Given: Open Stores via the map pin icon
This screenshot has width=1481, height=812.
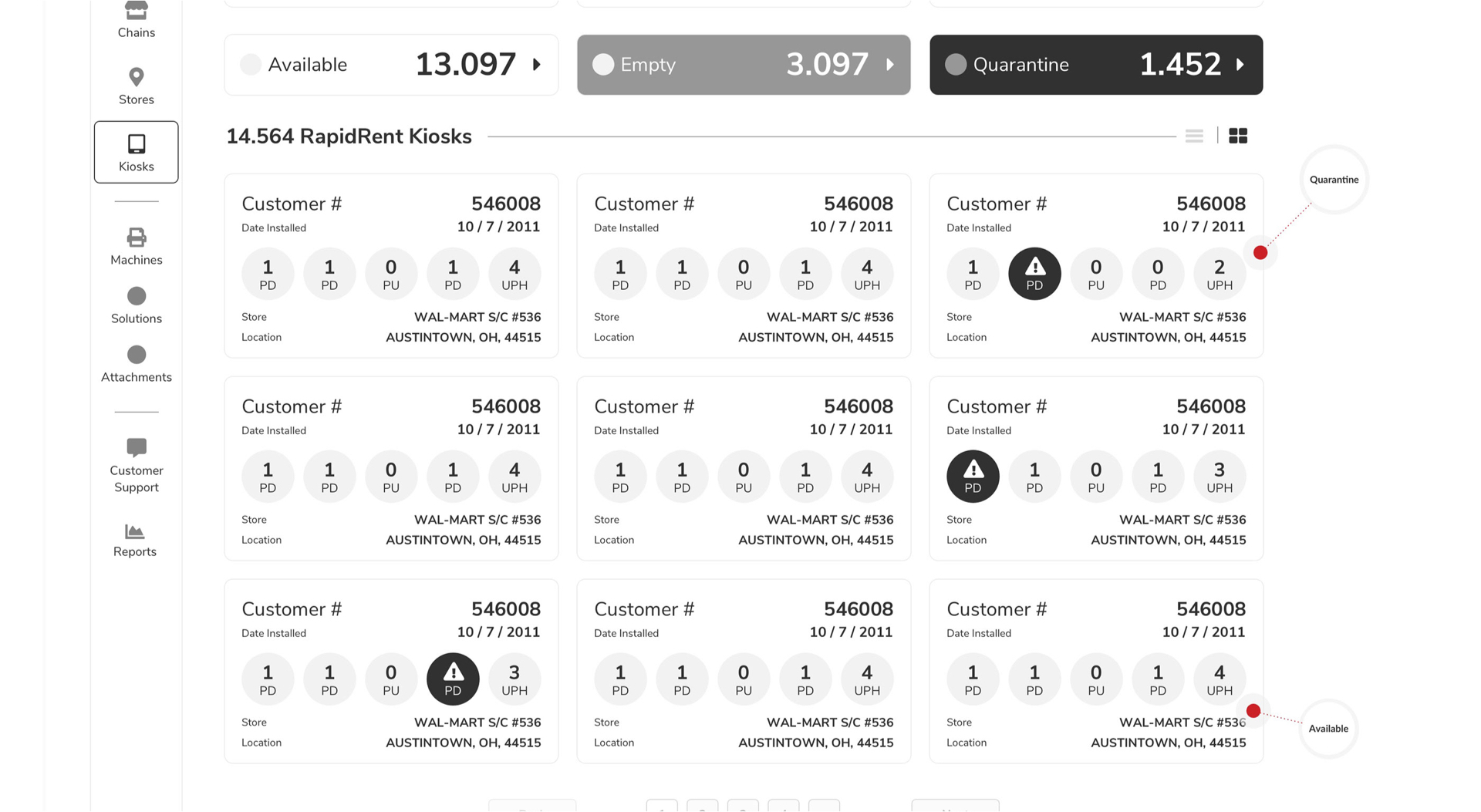Looking at the screenshot, I should 137,77.
